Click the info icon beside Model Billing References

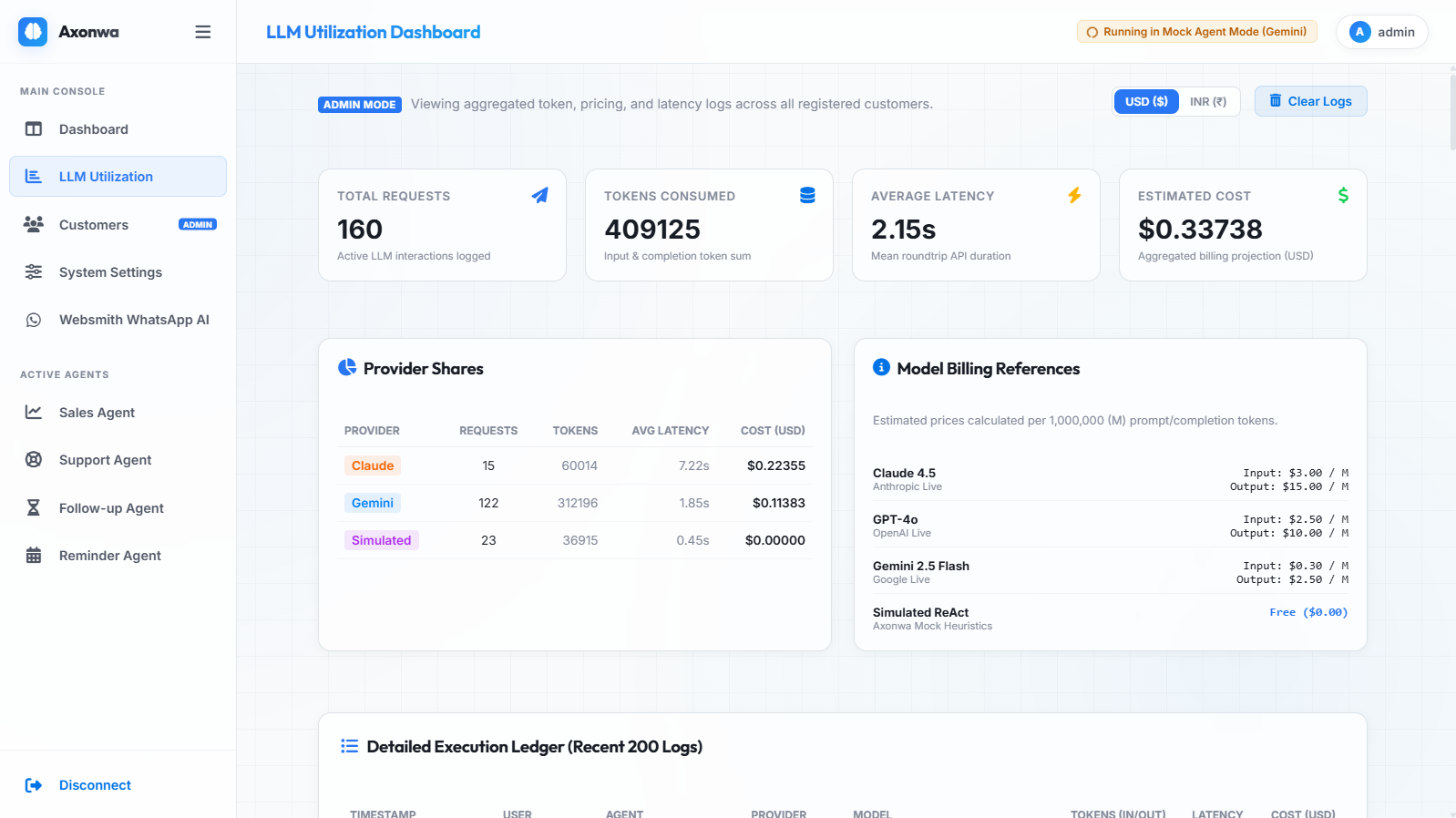click(x=881, y=367)
